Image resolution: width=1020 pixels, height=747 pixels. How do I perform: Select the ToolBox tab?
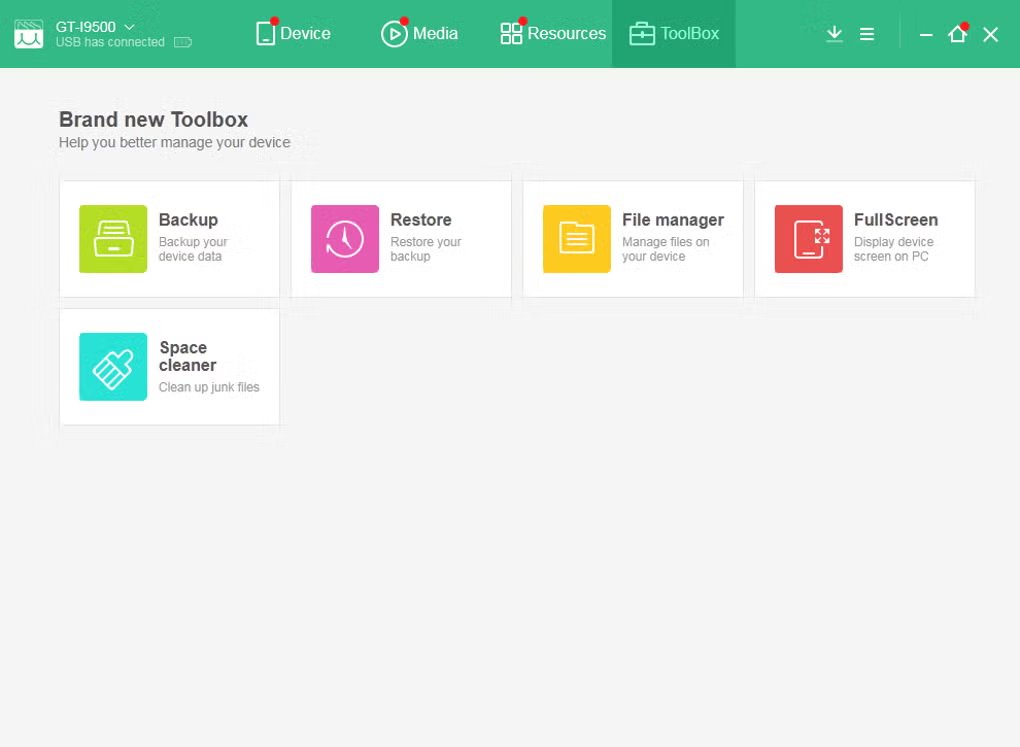674,34
